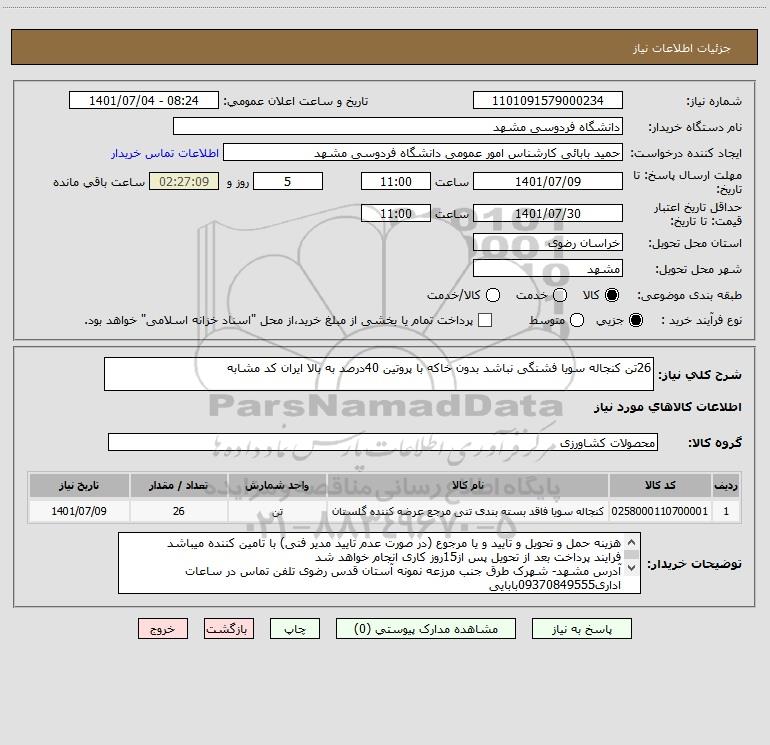Click the price validity date 1401/07/30 field
The image size is (770, 745).
(x=548, y=213)
